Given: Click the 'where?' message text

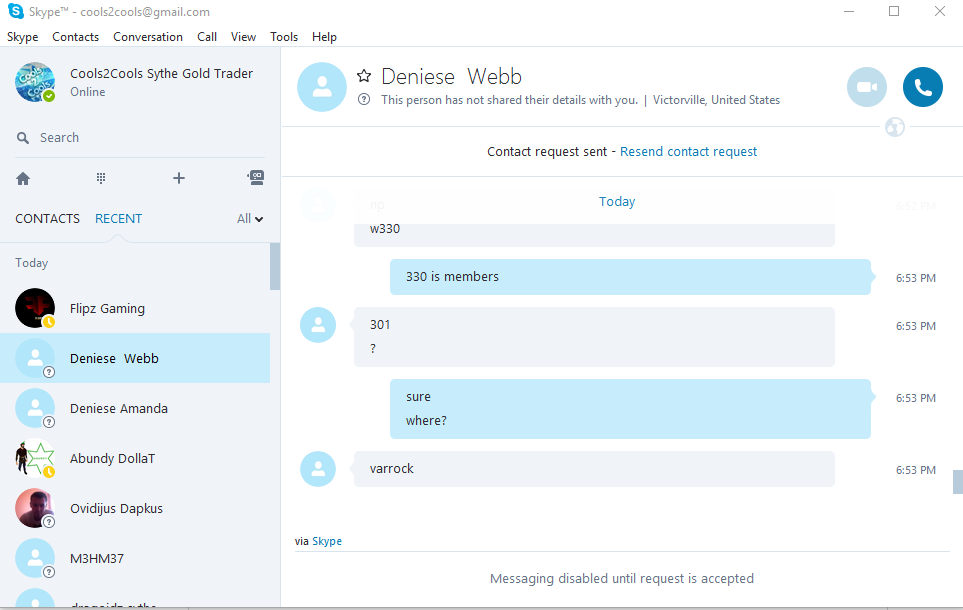Looking at the screenshot, I should [x=426, y=421].
